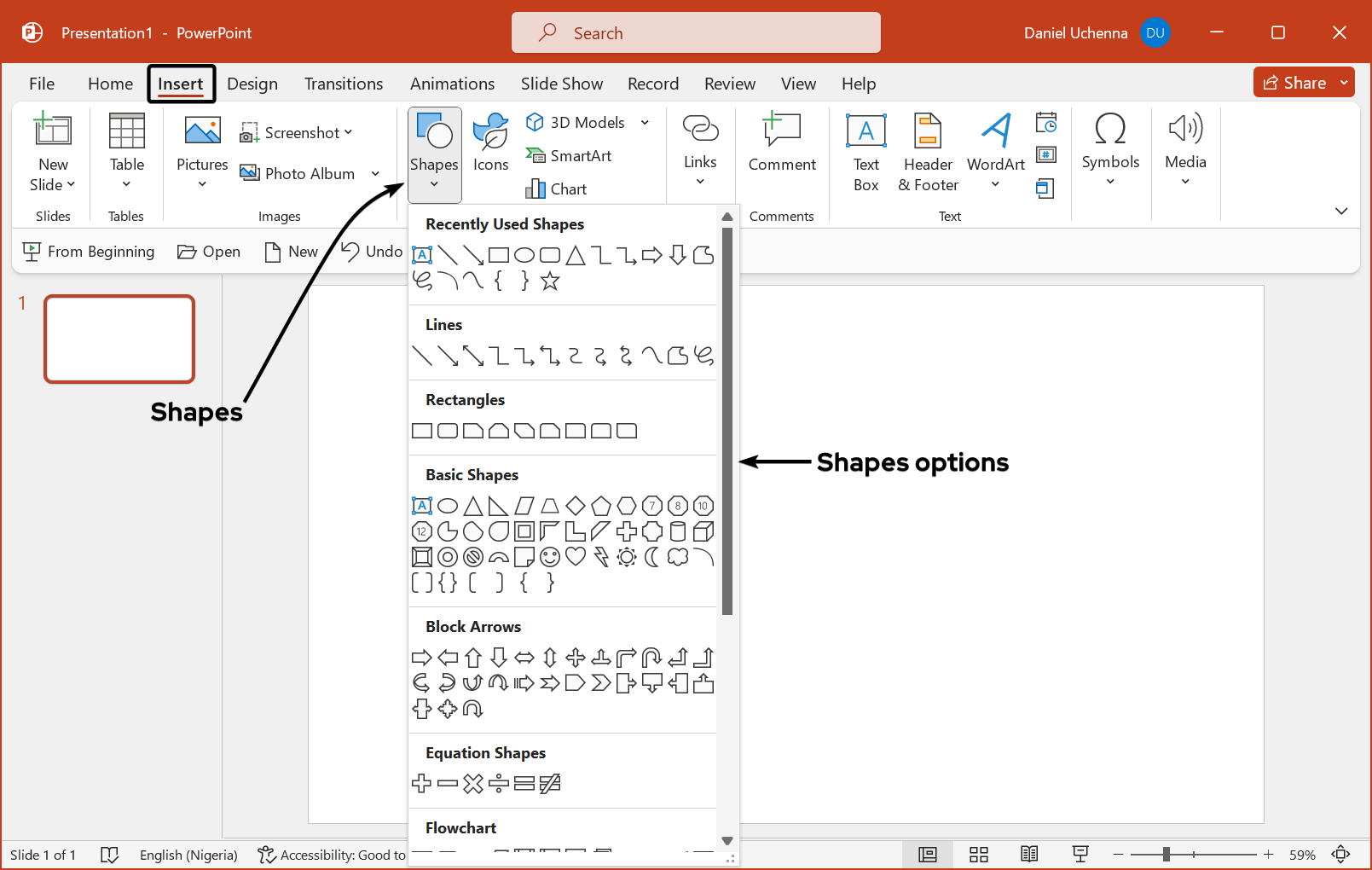Select the cube shape in Basic Shapes
Viewport: 1372px width, 870px height.
tap(703, 531)
